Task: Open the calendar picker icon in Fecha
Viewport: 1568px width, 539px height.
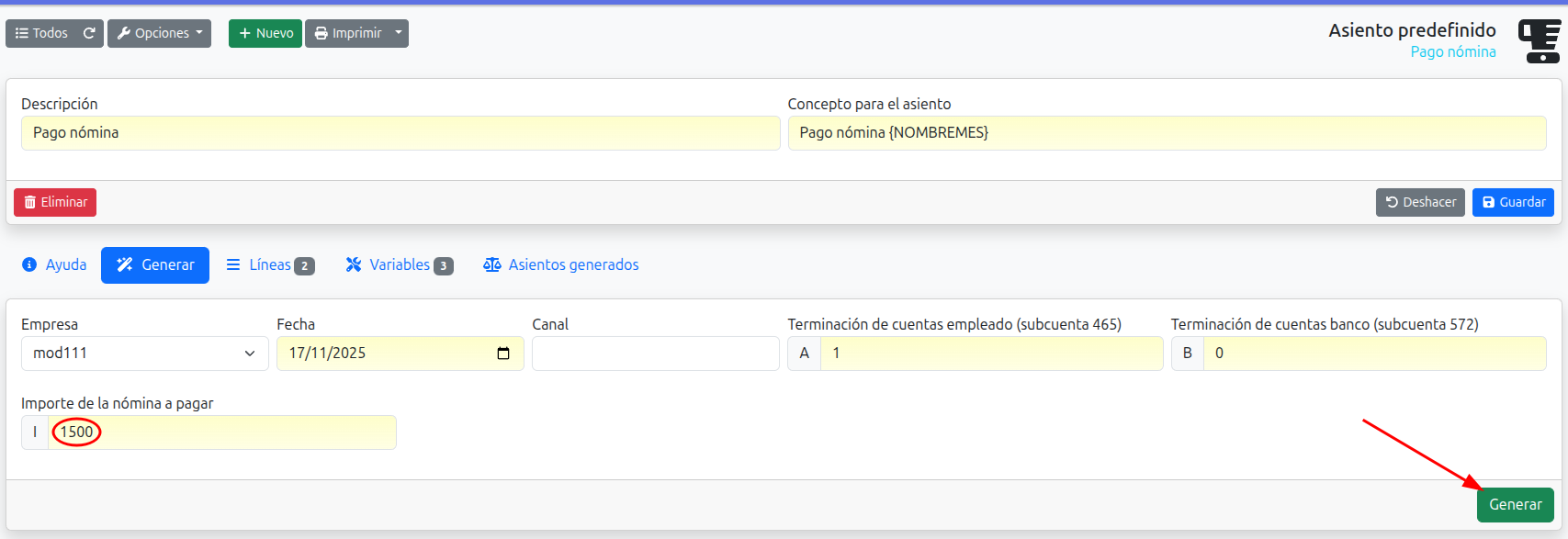Action: click(x=503, y=354)
